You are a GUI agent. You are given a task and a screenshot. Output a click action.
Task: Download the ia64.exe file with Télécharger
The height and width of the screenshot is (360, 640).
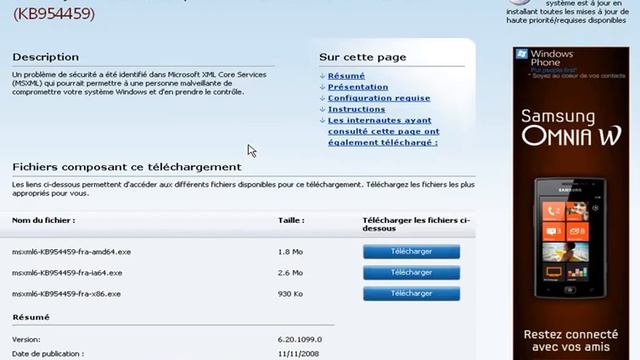click(x=411, y=272)
